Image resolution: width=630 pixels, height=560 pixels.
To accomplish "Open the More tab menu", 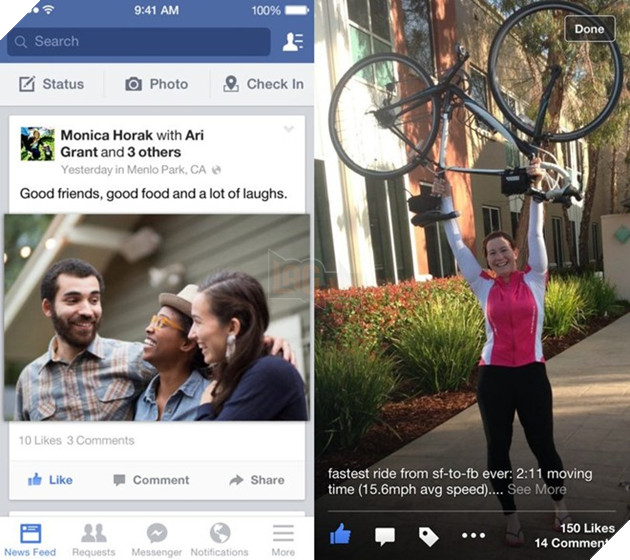I will [x=283, y=540].
